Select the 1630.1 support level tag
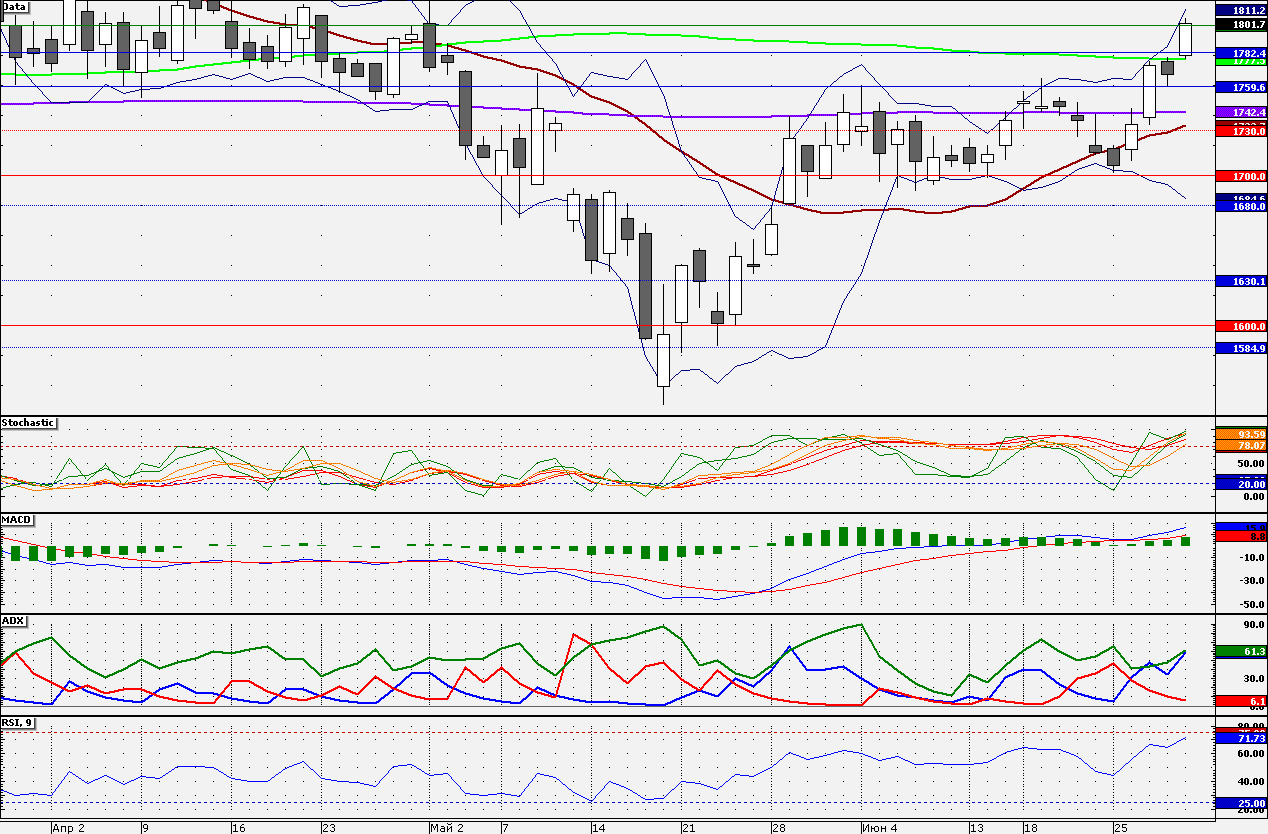The height and width of the screenshot is (834, 1268). pos(1241,282)
